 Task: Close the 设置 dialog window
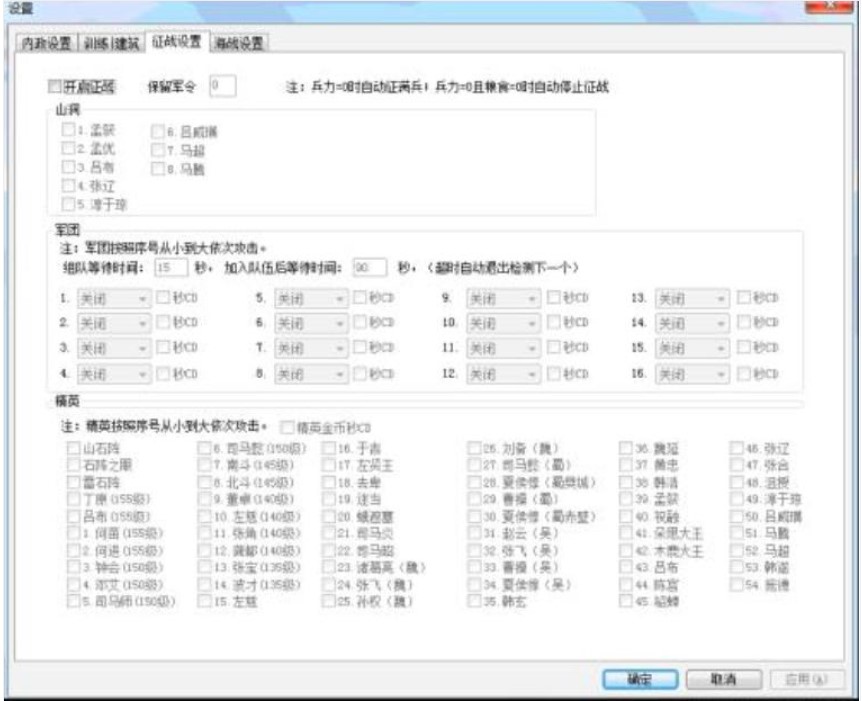tap(829, 5)
